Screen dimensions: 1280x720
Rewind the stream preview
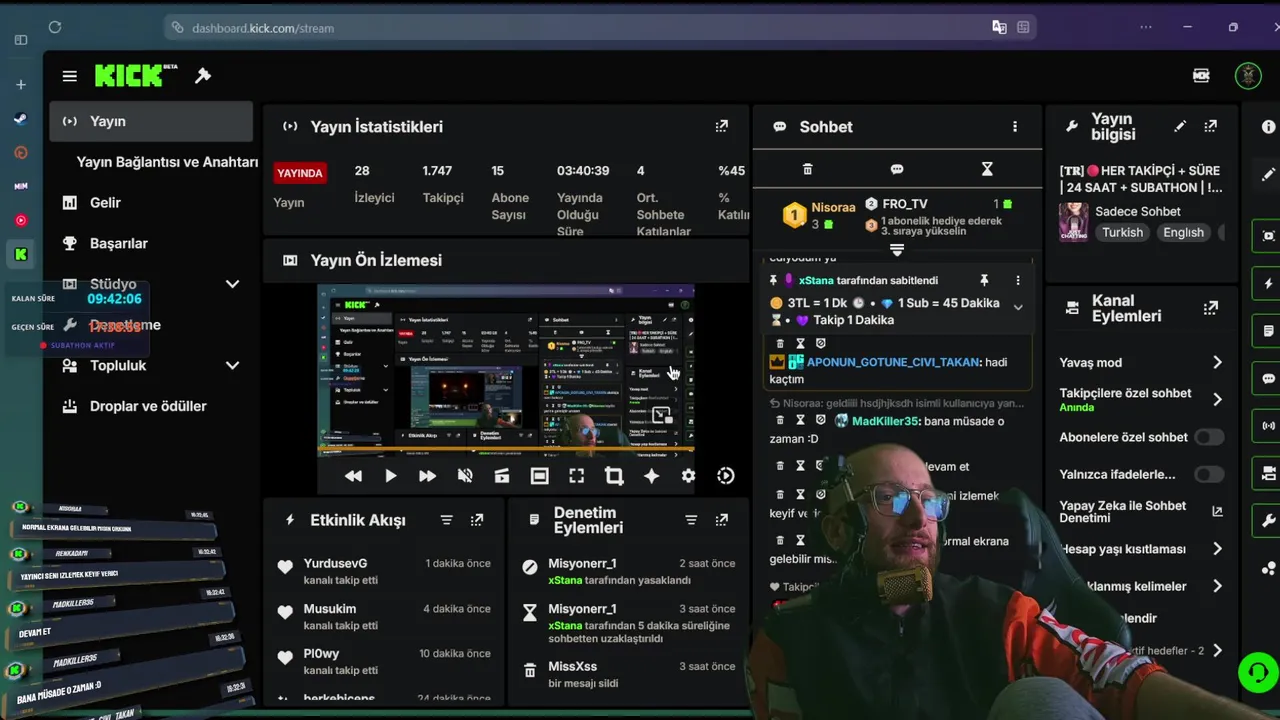click(x=353, y=476)
